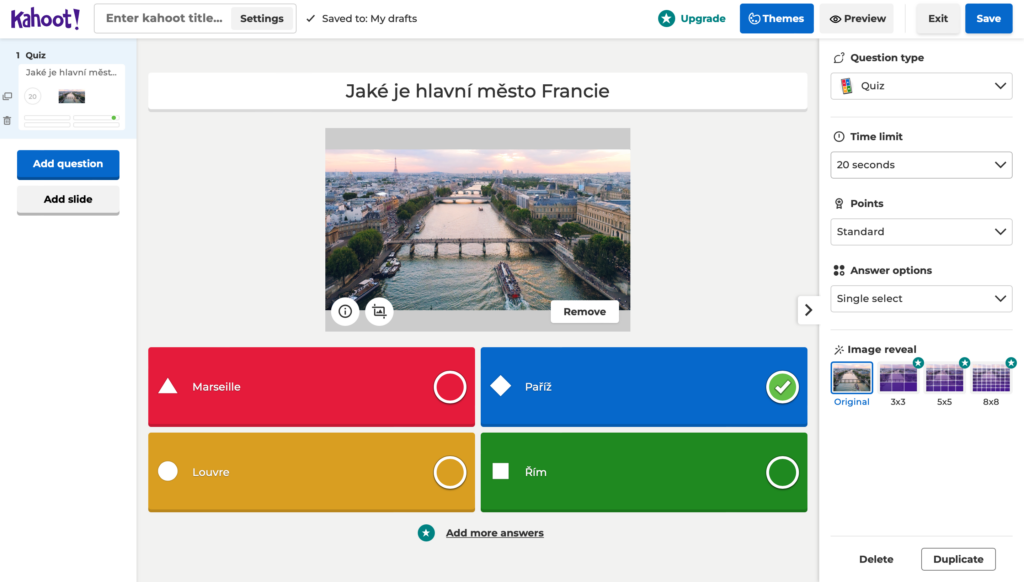Toggle Louvre as correct answer
This screenshot has height=582, width=1024.
click(450, 472)
